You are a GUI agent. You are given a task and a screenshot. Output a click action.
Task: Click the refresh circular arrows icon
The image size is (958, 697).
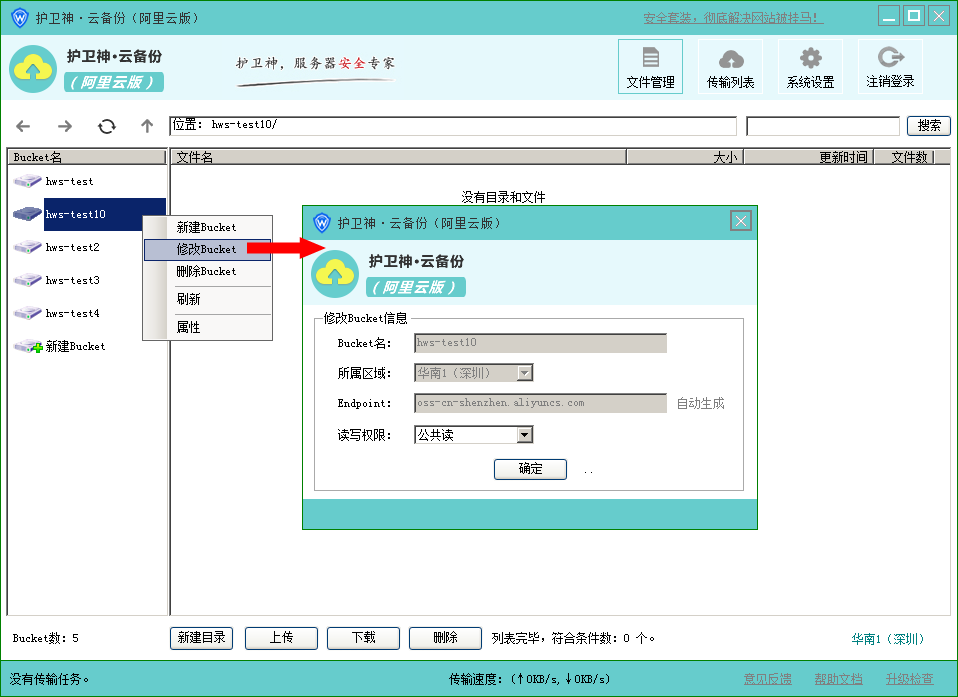click(107, 126)
